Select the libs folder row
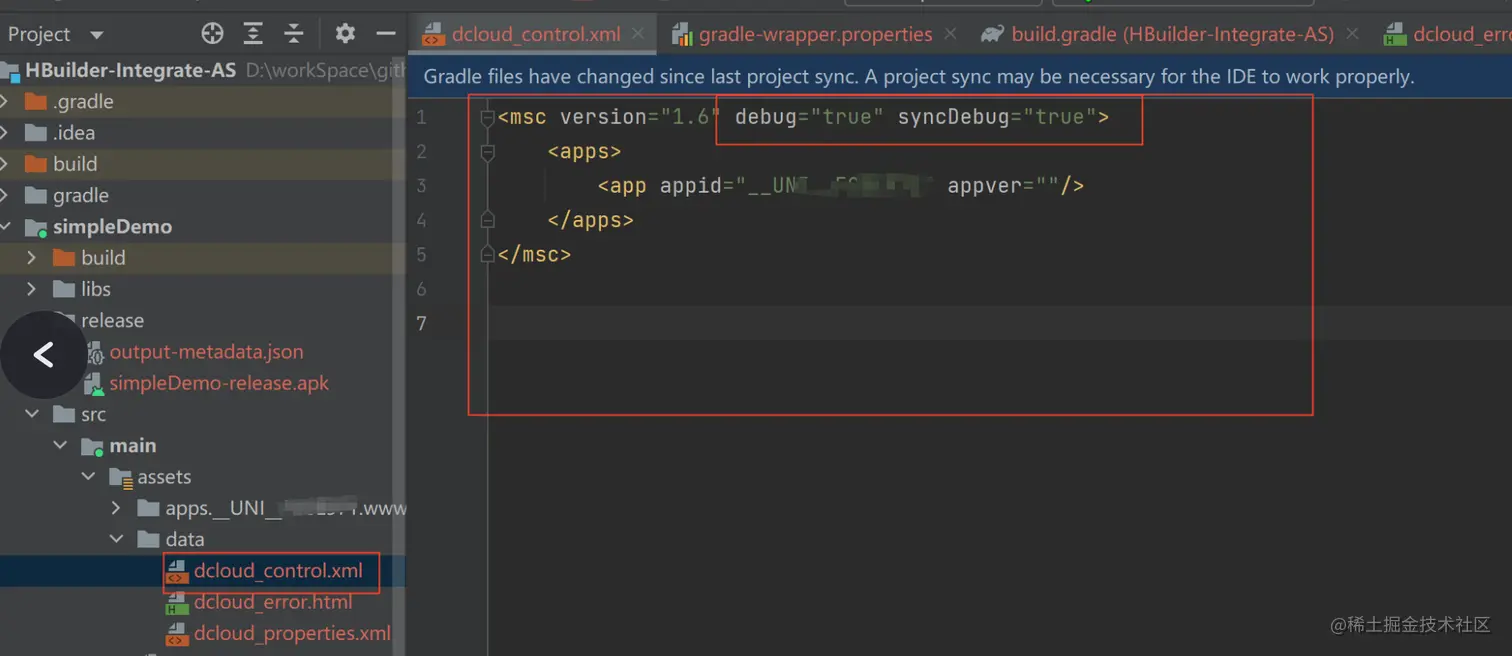This screenshot has height=656, width=1512. pos(202,289)
